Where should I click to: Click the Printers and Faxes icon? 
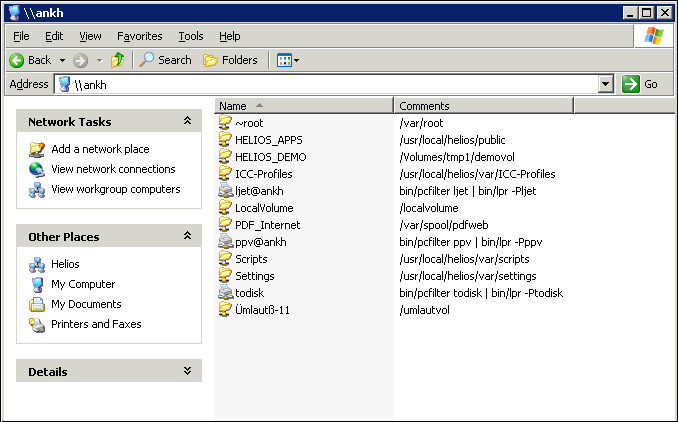(37, 324)
